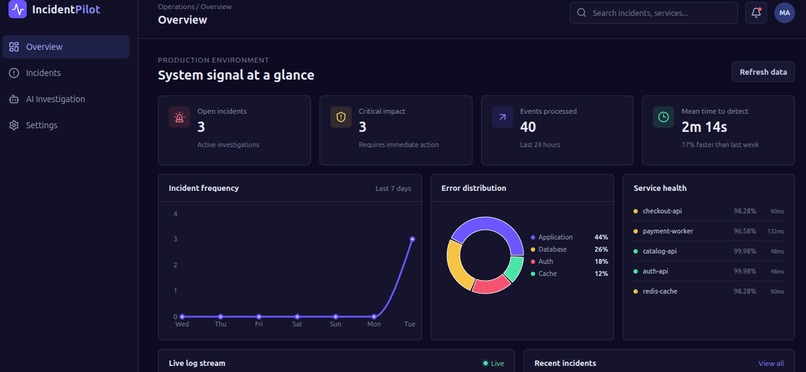Click the Critical impact card subtitle
Screen dimensions: 806x372
399,145
